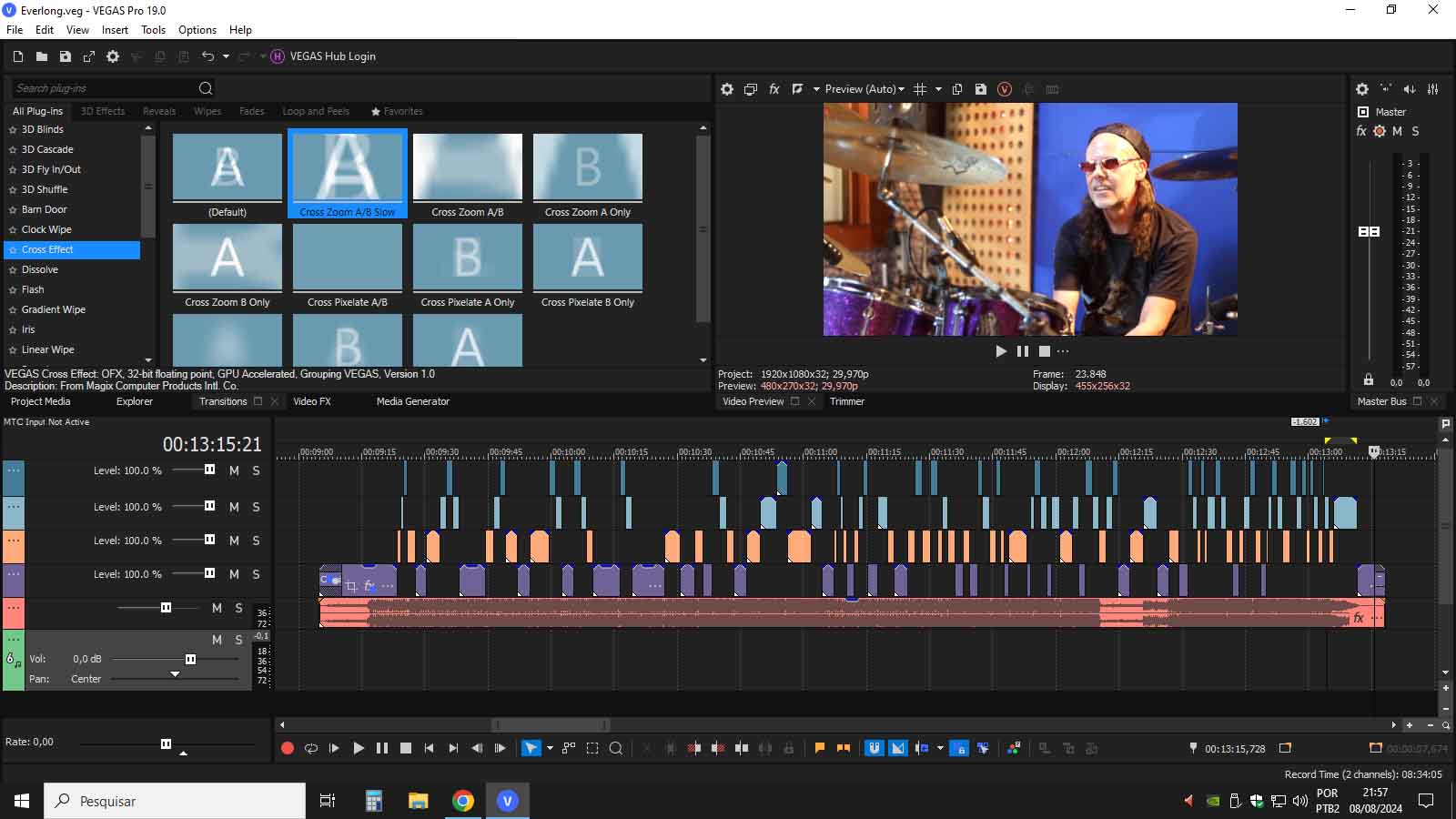Click Video Output FX icon in preview
This screenshot has width=1456, height=819.
(x=774, y=89)
